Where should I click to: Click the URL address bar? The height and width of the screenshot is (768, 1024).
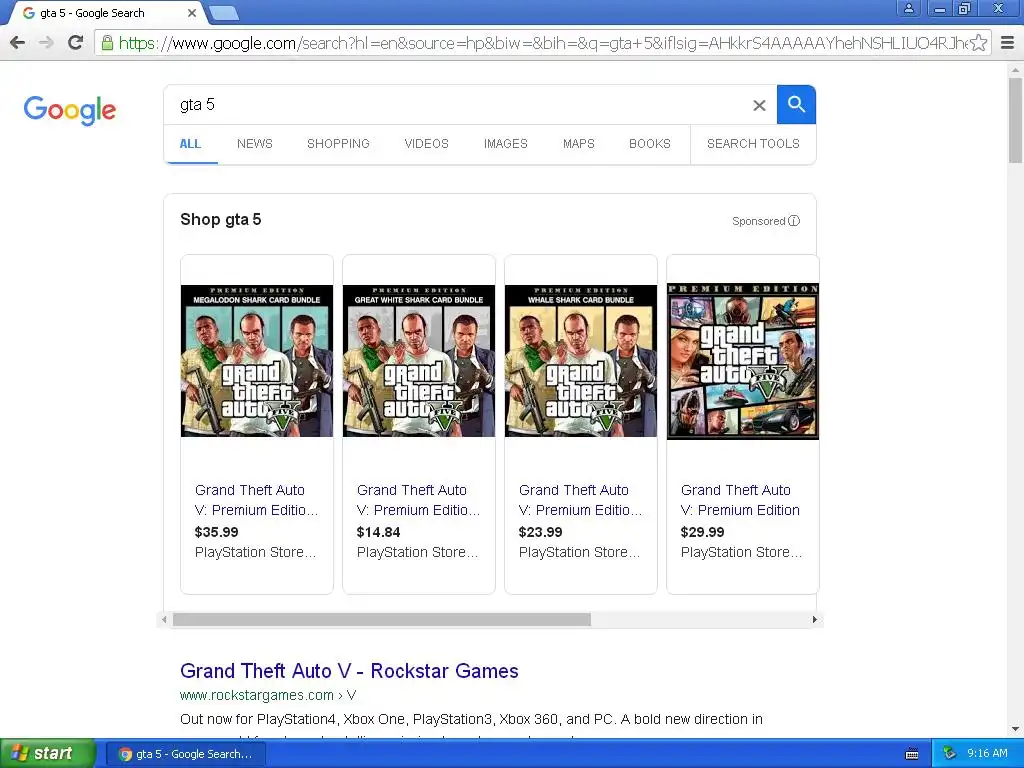[542, 43]
